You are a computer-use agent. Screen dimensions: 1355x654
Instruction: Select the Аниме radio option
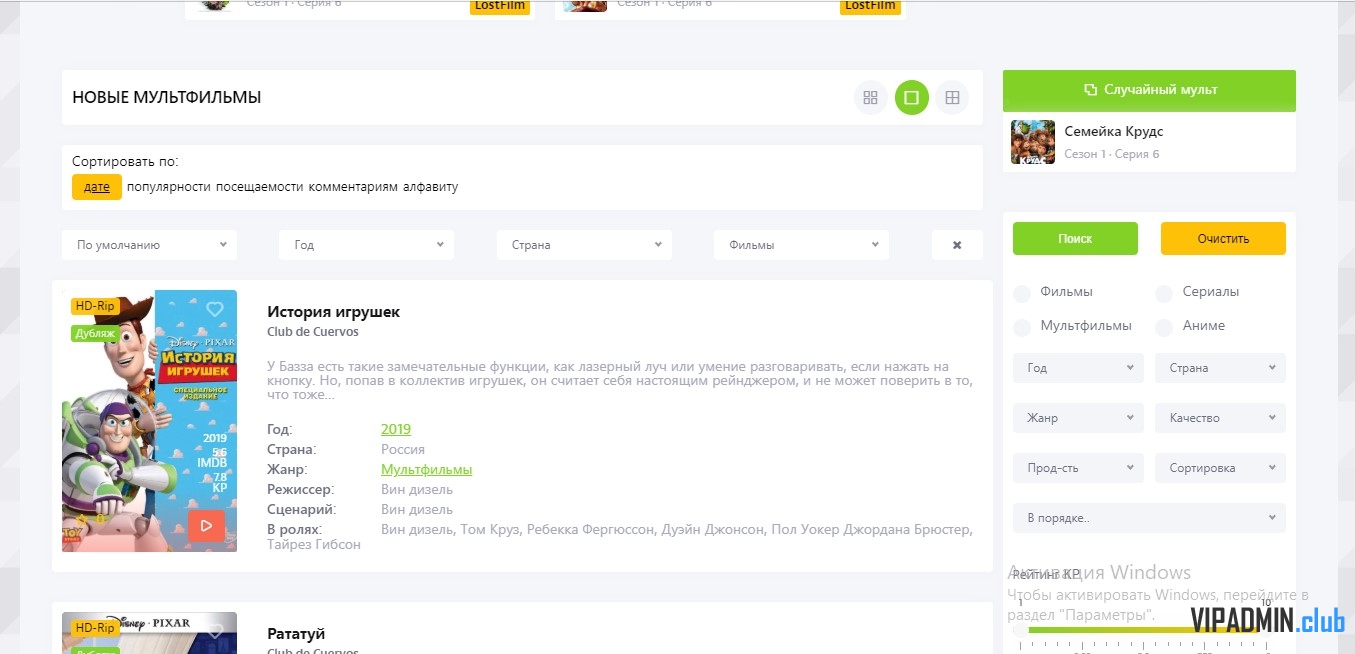(1164, 327)
